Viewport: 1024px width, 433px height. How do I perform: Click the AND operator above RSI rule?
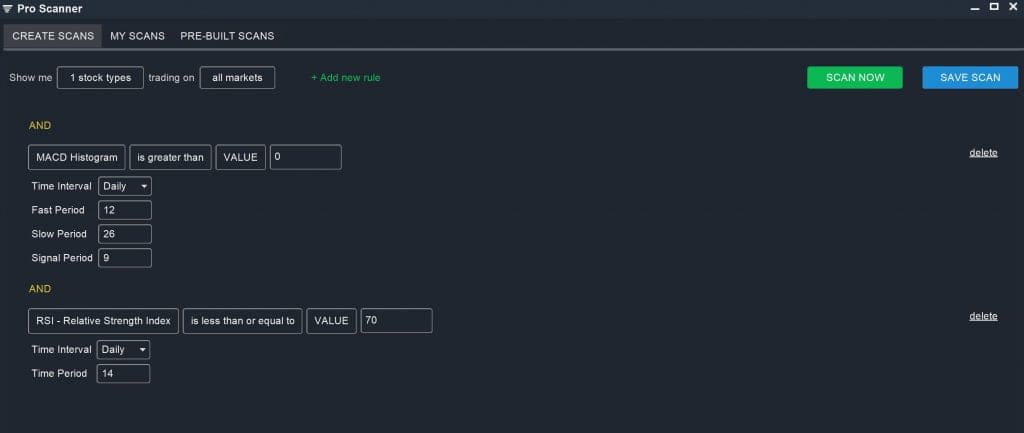tap(40, 289)
